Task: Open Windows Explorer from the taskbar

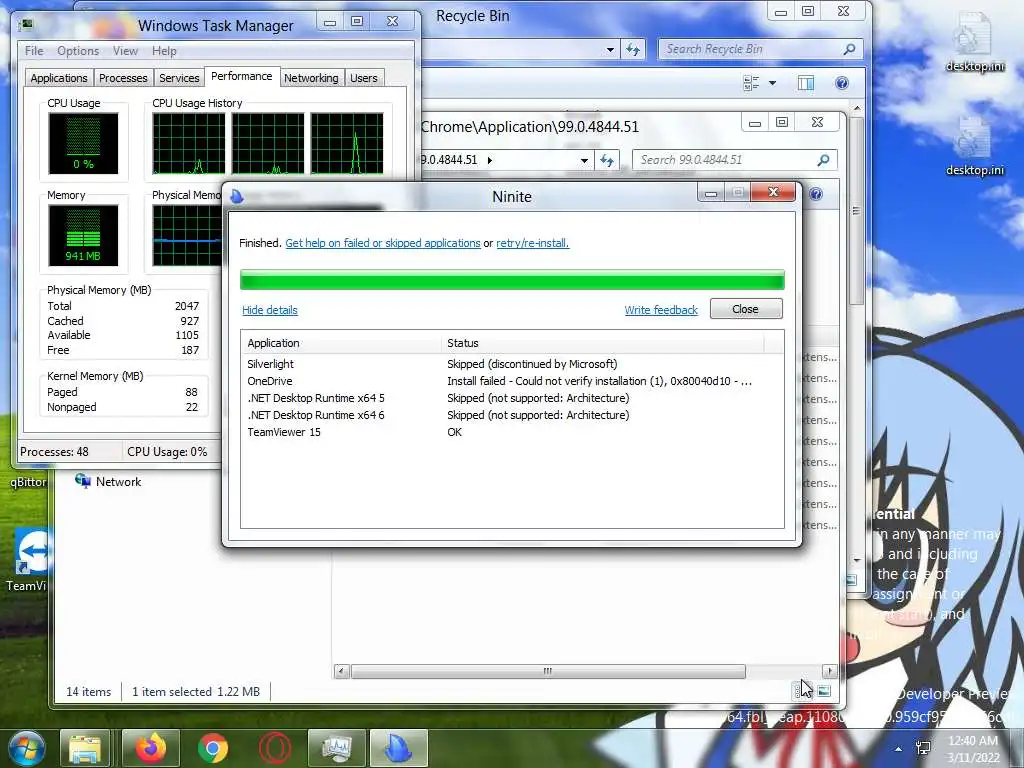Action: tap(85, 749)
